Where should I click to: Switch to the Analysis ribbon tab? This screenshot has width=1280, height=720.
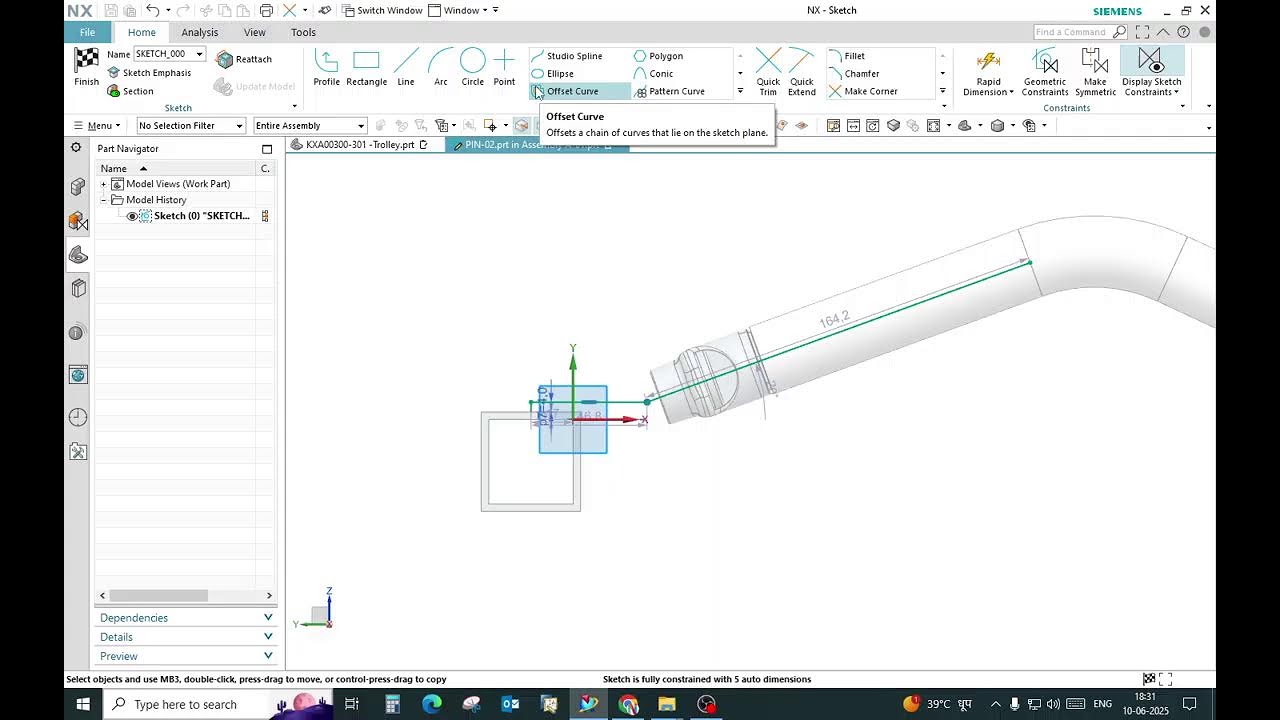(x=200, y=32)
